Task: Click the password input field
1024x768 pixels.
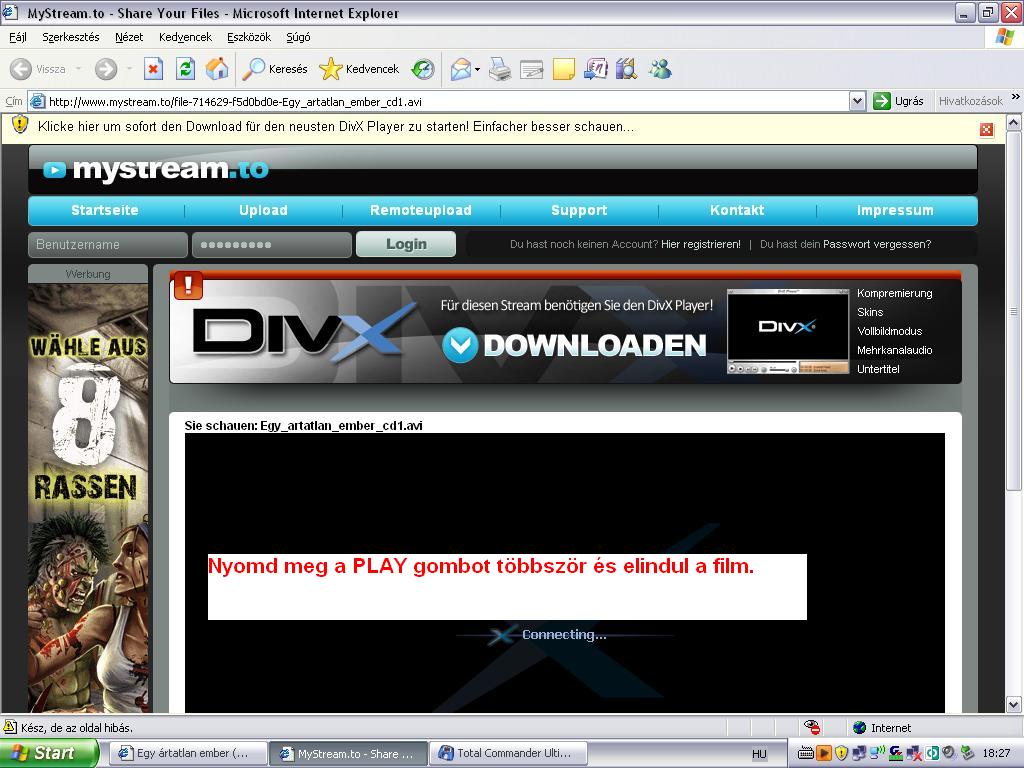Action: 272,245
